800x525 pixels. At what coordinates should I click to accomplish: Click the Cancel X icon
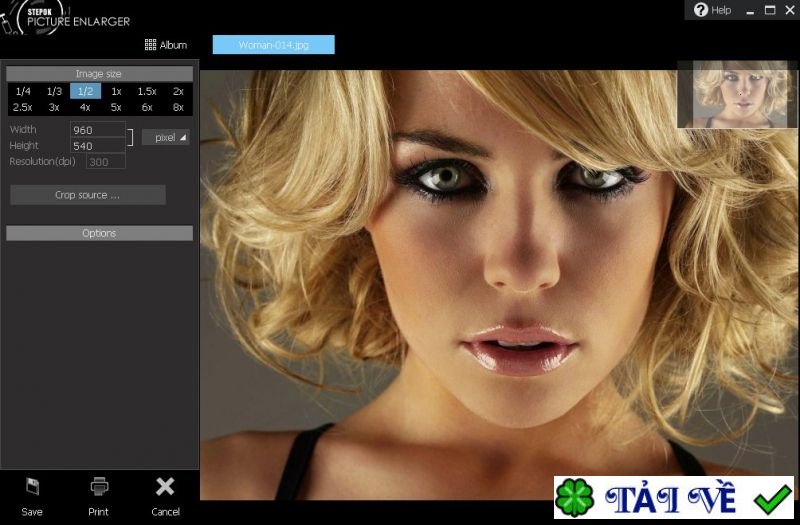[165, 487]
